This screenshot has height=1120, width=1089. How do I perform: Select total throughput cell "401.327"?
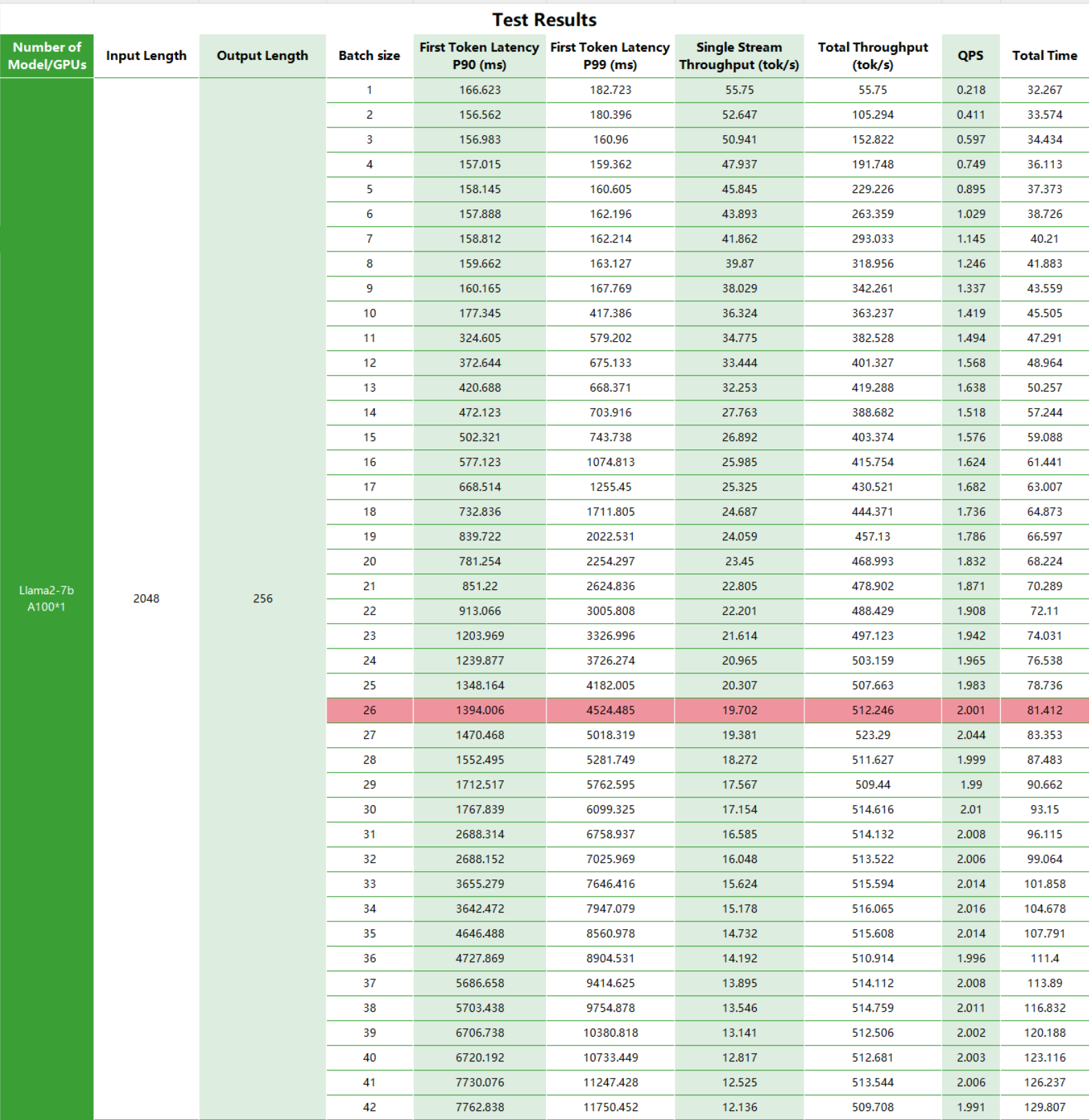click(873, 363)
